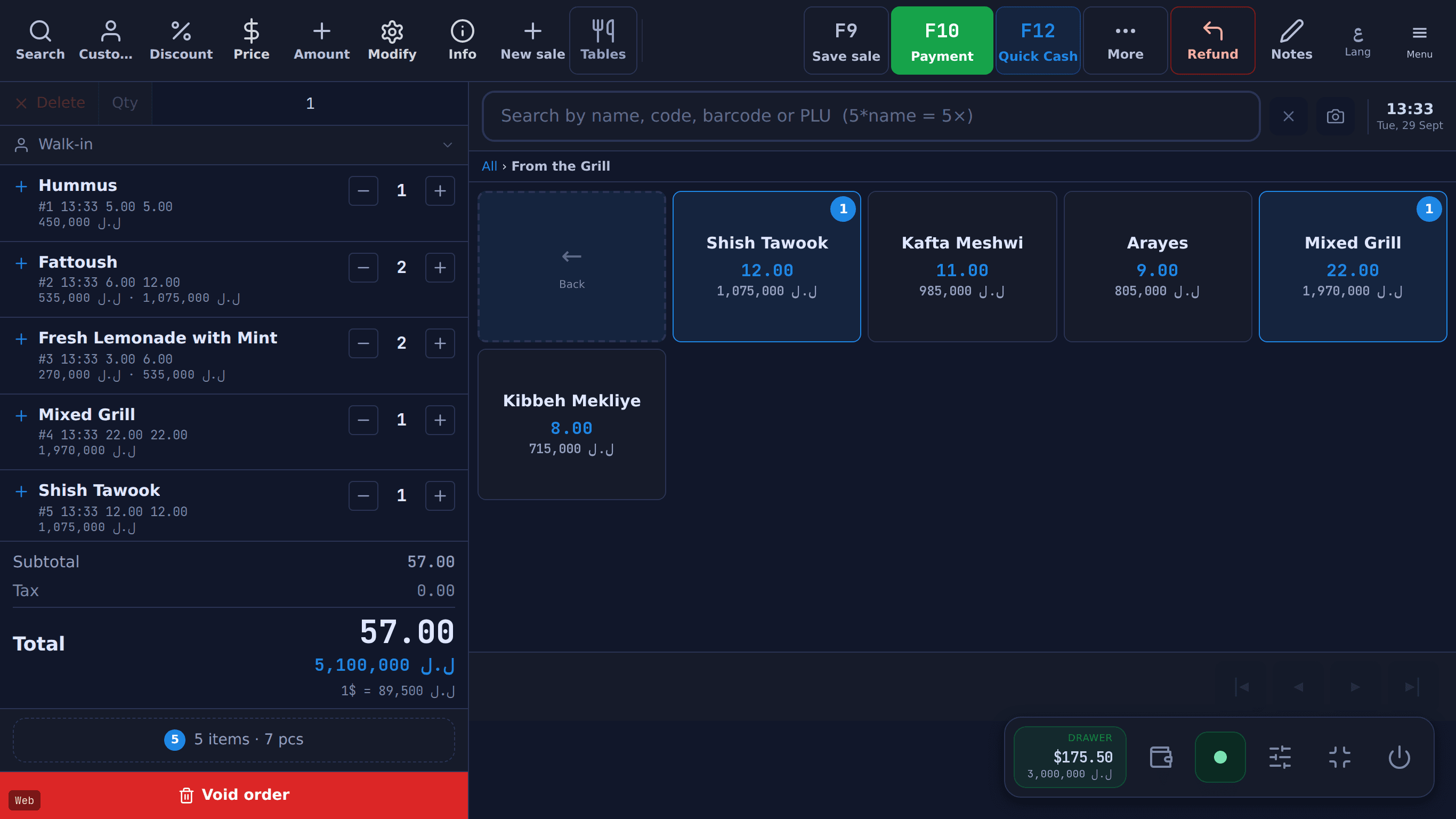Expand the Hummus line details
Image resolution: width=1456 pixels, height=819 pixels.
(21, 186)
